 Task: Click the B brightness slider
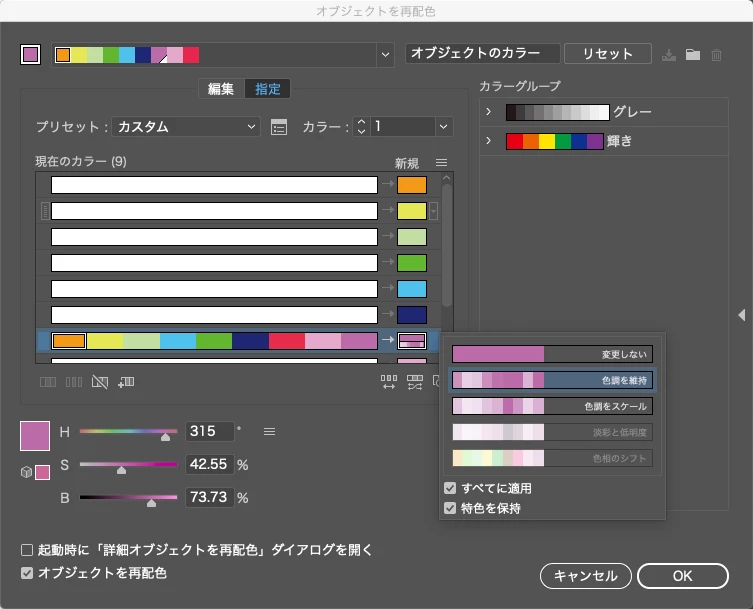point(128,498)
